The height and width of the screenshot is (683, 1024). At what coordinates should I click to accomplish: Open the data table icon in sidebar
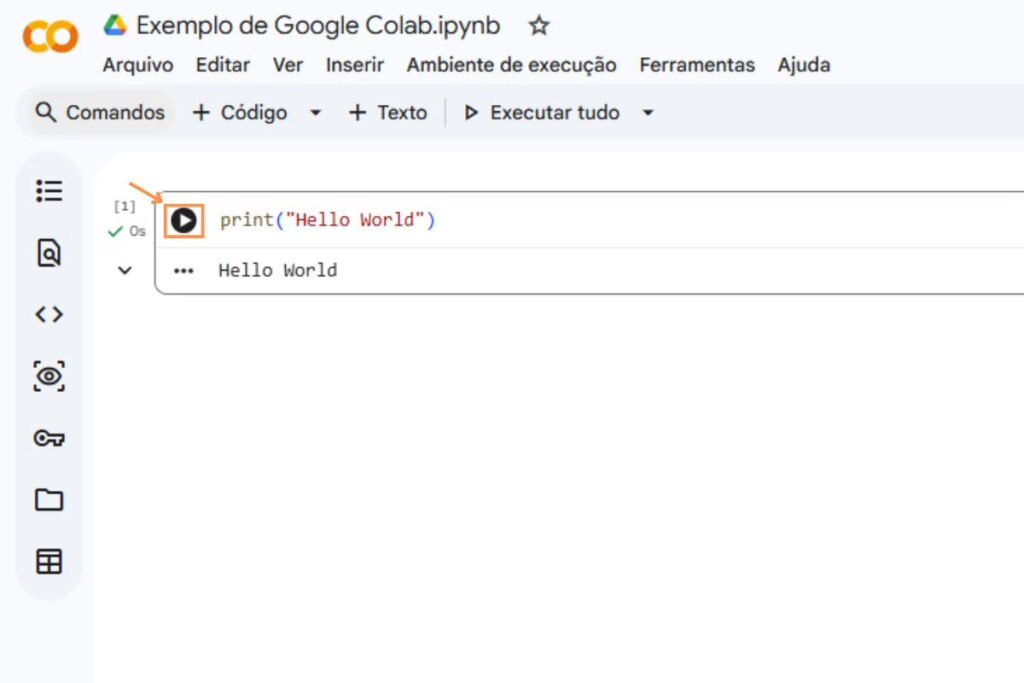click(x=49, y=562)
